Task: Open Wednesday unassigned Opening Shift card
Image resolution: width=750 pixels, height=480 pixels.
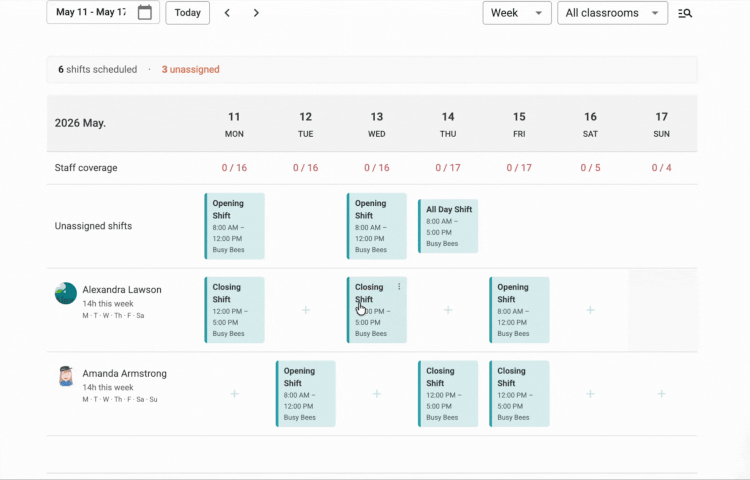Action: [377, 226]
